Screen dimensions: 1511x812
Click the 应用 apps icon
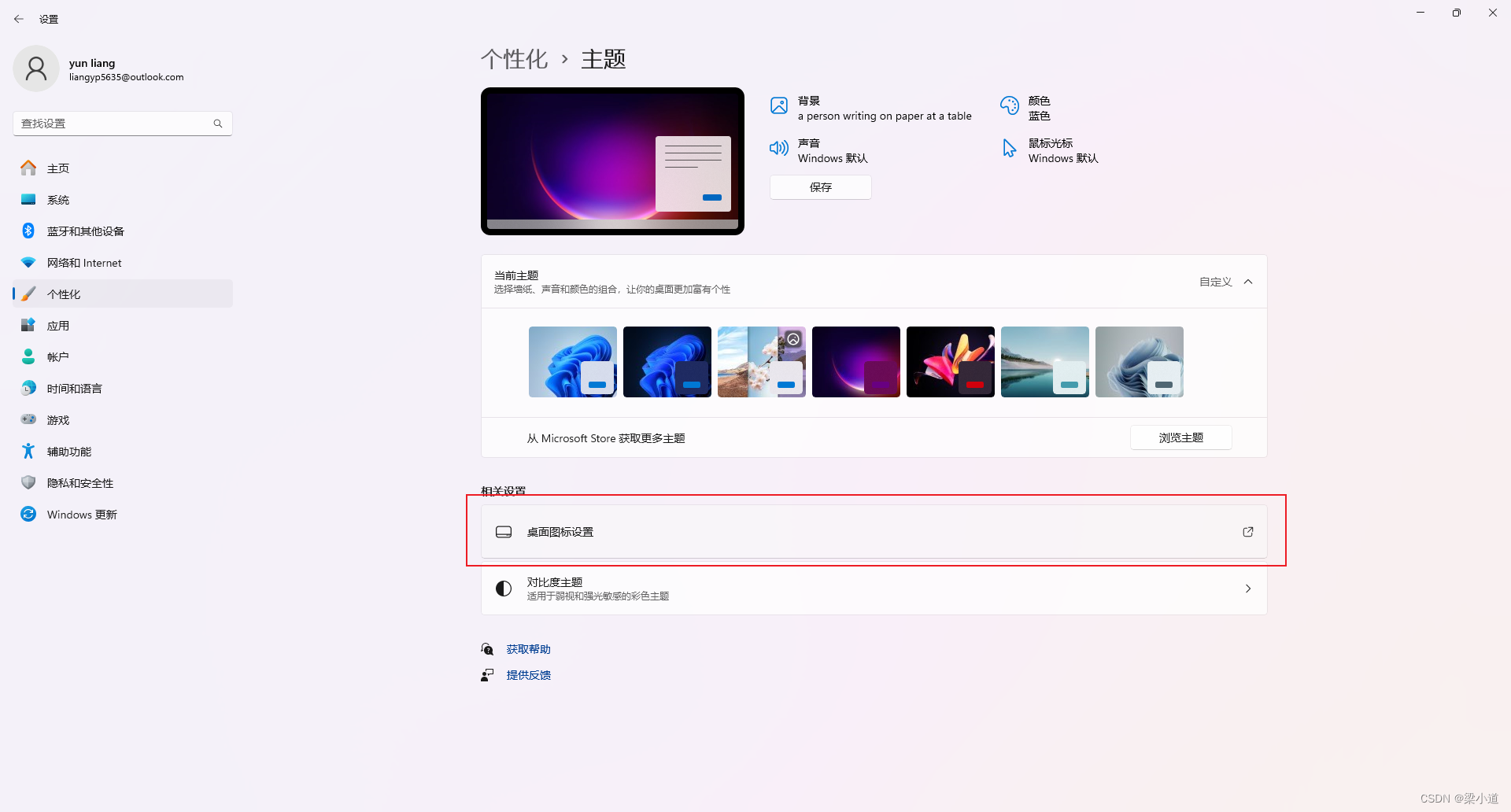[x=28, y=325]
